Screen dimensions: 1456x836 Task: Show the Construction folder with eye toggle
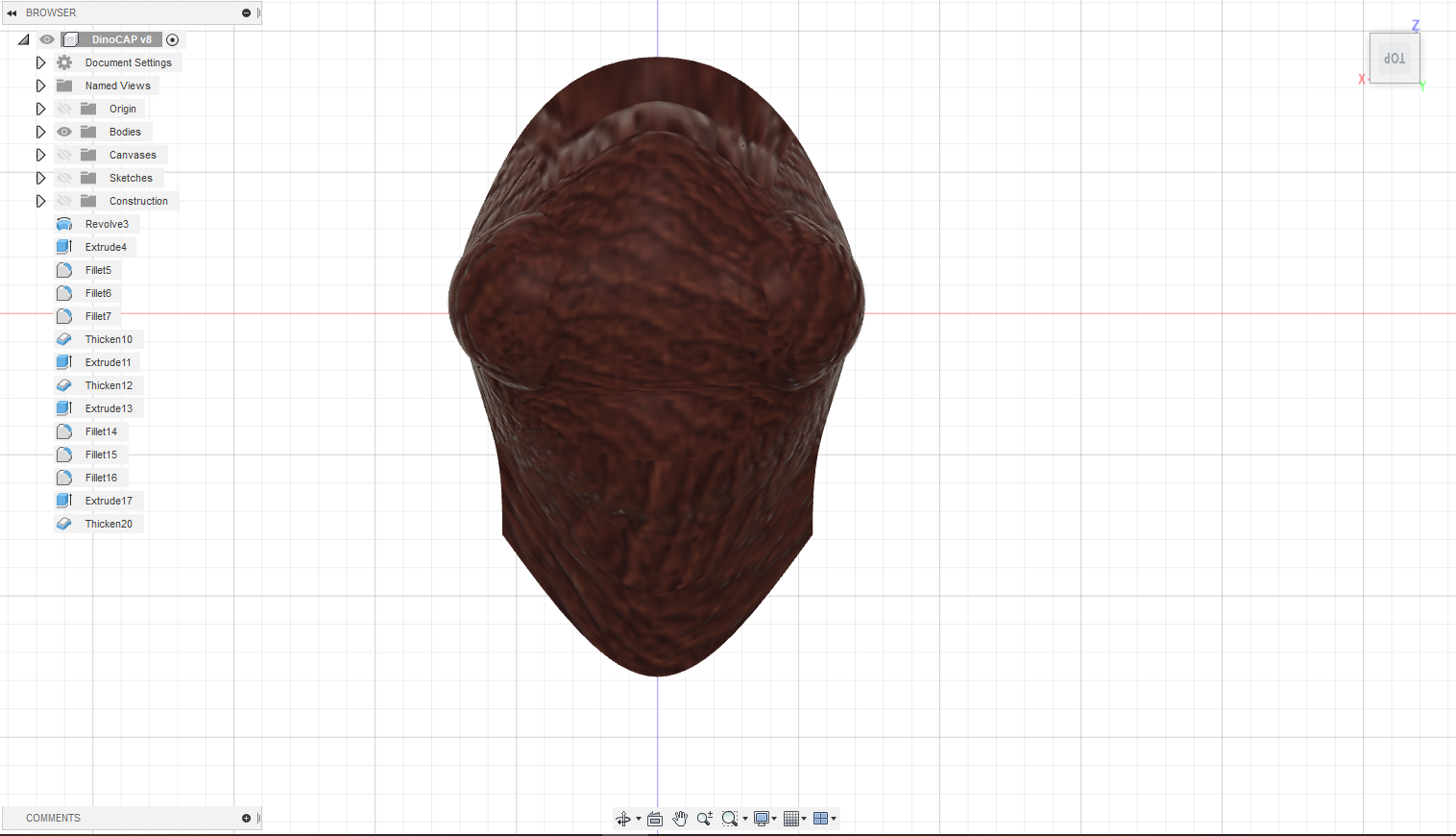coord(64,201)
